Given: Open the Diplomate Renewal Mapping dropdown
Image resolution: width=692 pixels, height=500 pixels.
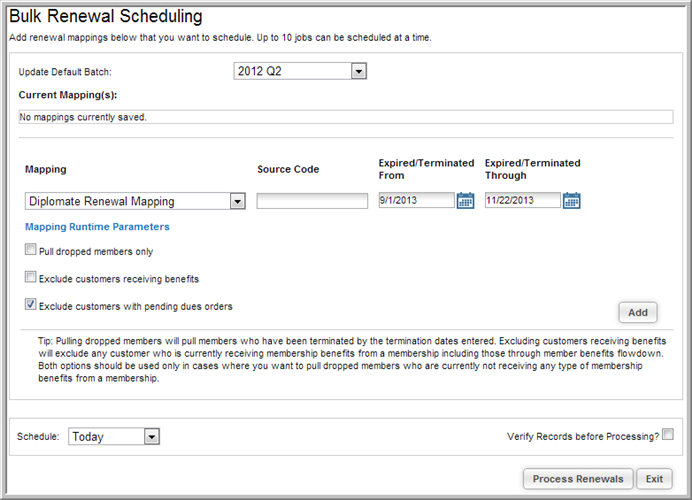Looking at the screenshot, I should (237, 201).
